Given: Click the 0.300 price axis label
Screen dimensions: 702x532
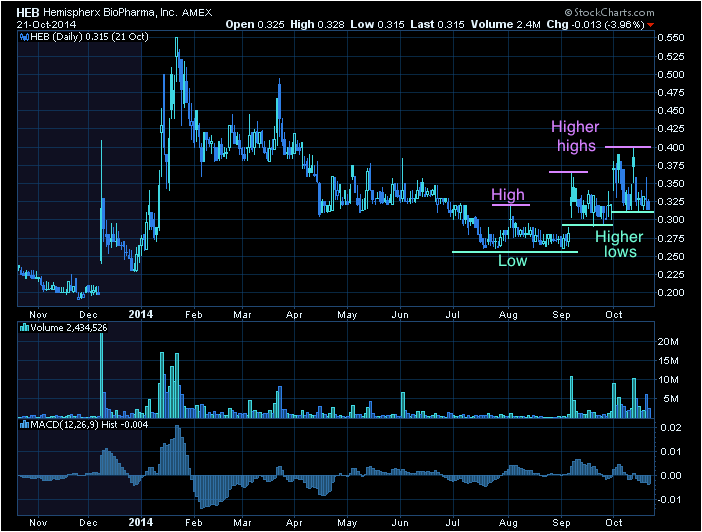Looking at the screenshot, I should [x=671, y=219].
